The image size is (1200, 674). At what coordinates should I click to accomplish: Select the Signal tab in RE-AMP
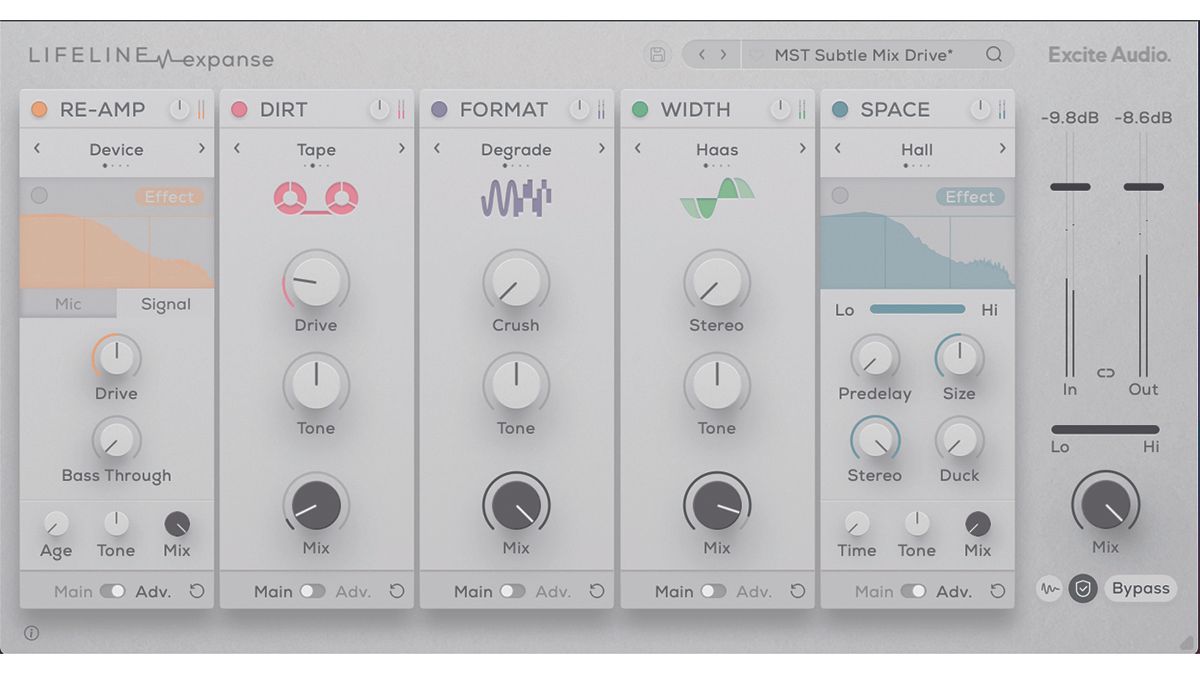point(165,304)
